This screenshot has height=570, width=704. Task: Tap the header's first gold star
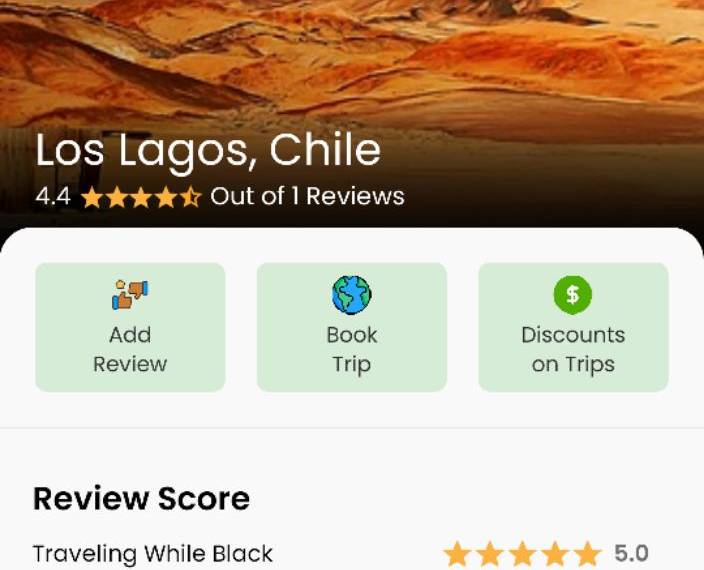click(92, 197)
